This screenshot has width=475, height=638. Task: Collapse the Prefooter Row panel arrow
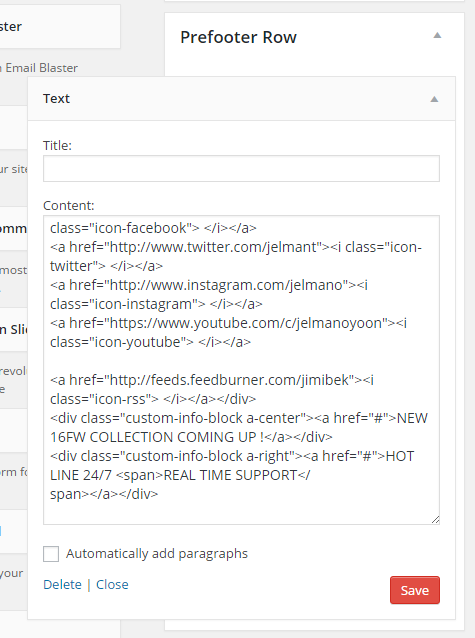[437, 35]
